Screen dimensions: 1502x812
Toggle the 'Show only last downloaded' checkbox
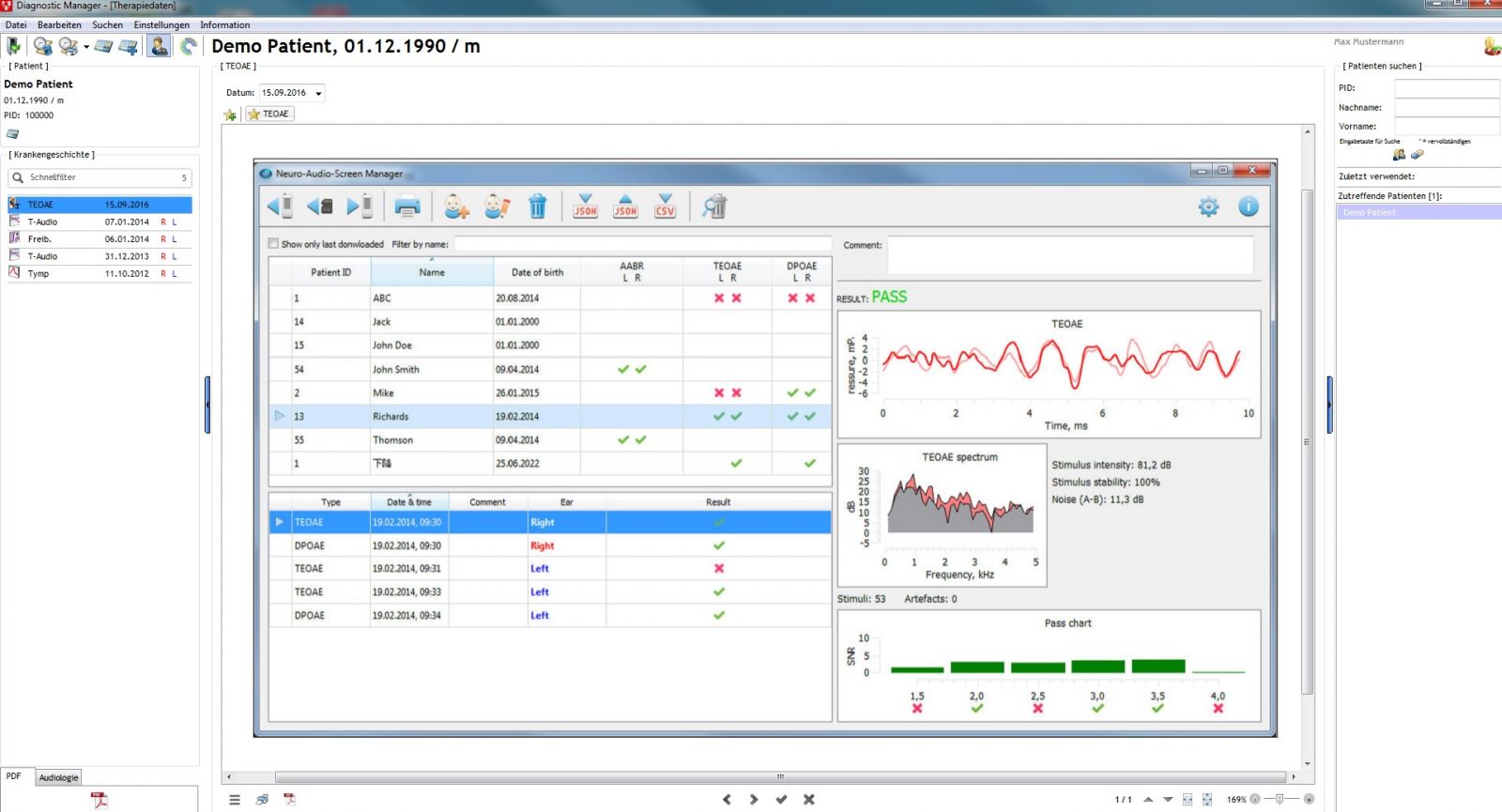(x=274, y=244)
